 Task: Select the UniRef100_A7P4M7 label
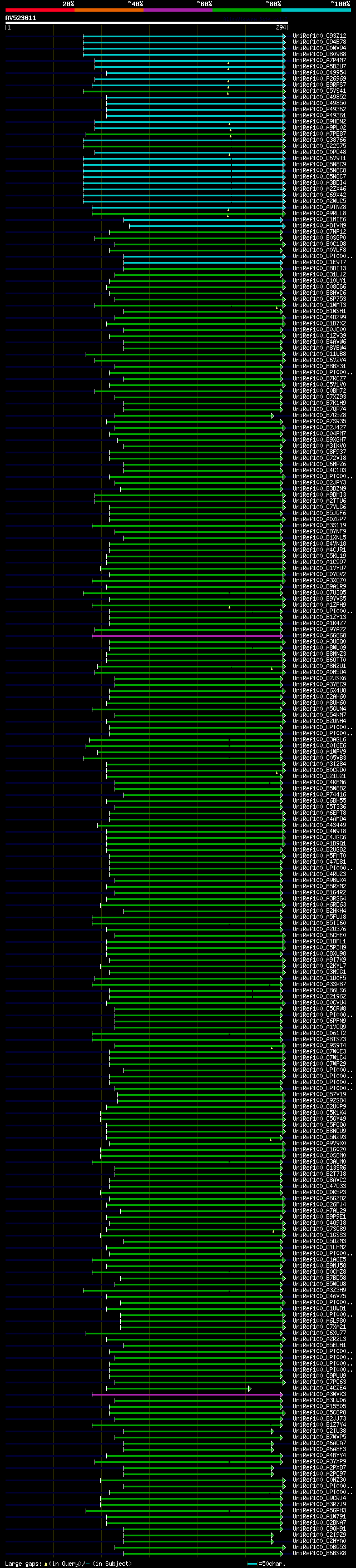[x=319, y=60]
